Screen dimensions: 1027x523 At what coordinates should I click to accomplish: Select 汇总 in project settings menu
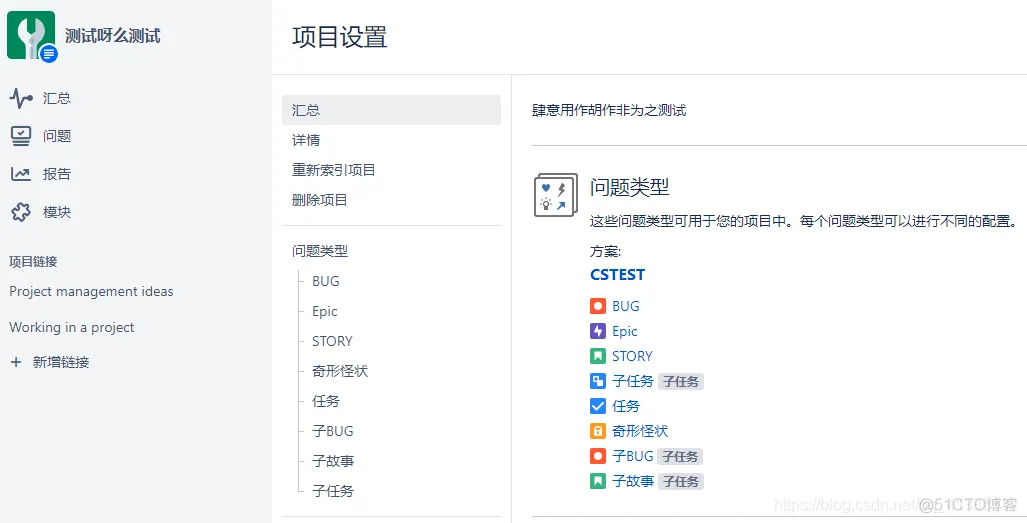[391, 110]
